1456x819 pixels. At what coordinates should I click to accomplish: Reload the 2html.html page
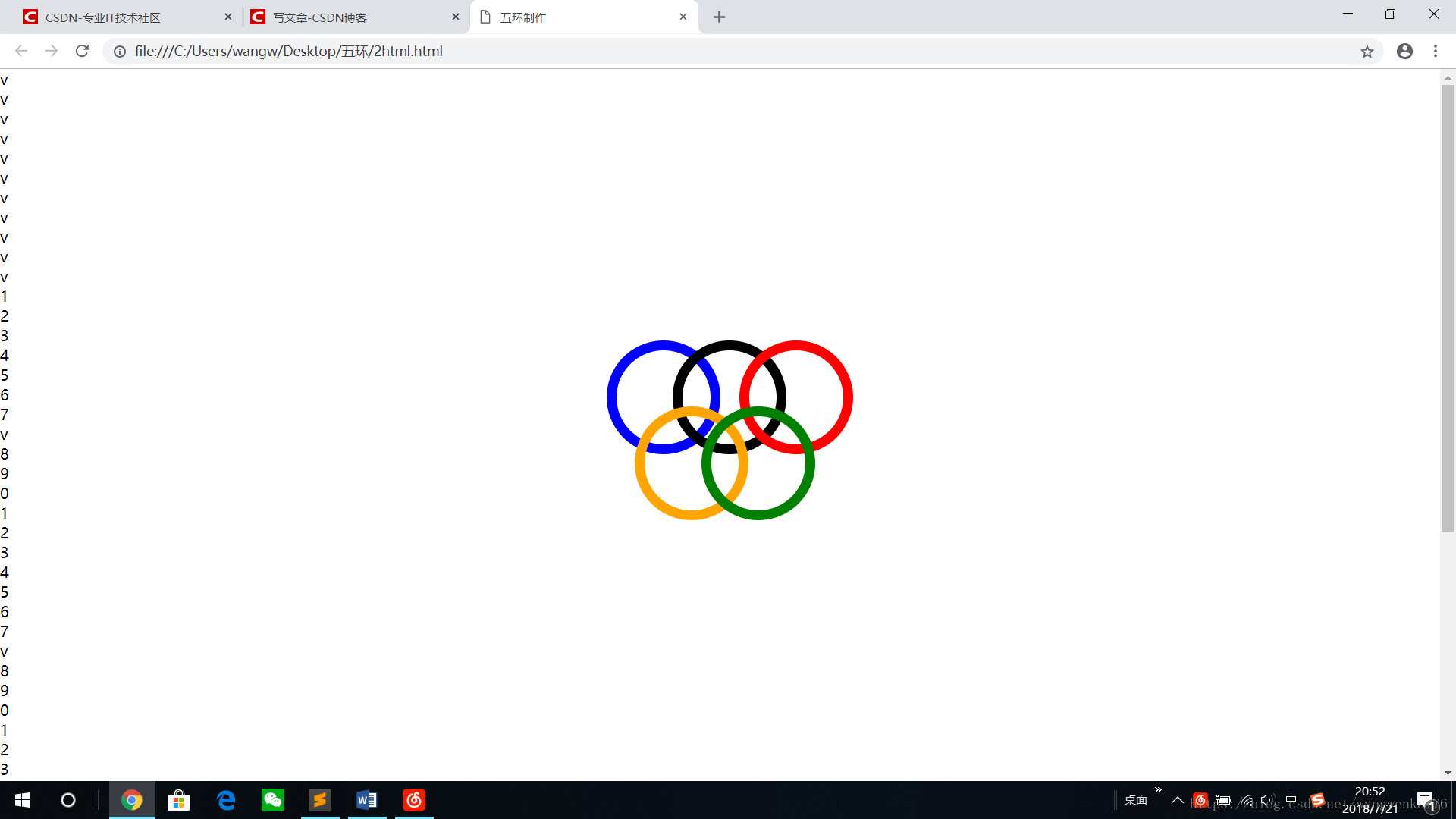[82, 51]
